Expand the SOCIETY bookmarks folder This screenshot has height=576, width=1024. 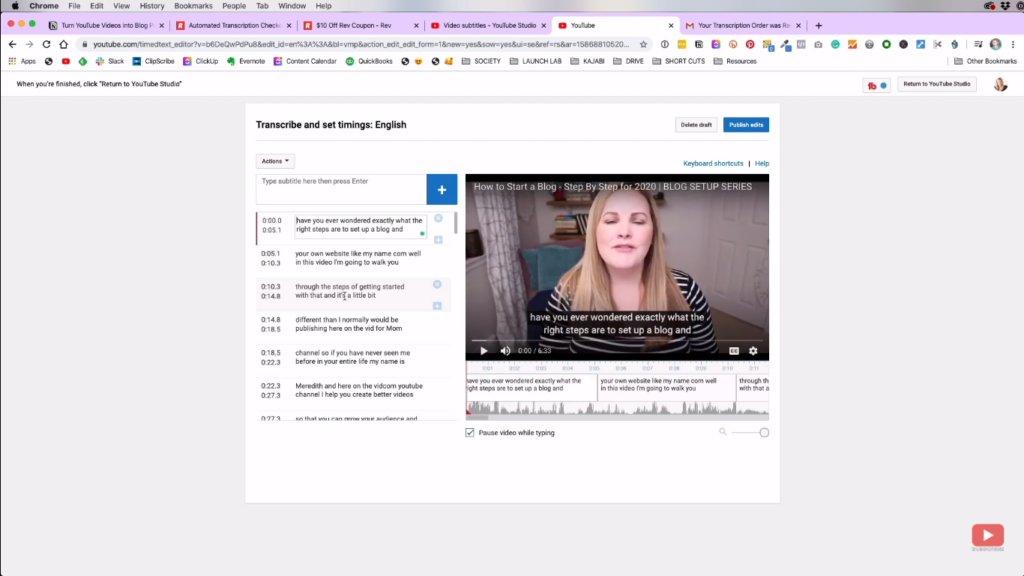pos(481,61)
